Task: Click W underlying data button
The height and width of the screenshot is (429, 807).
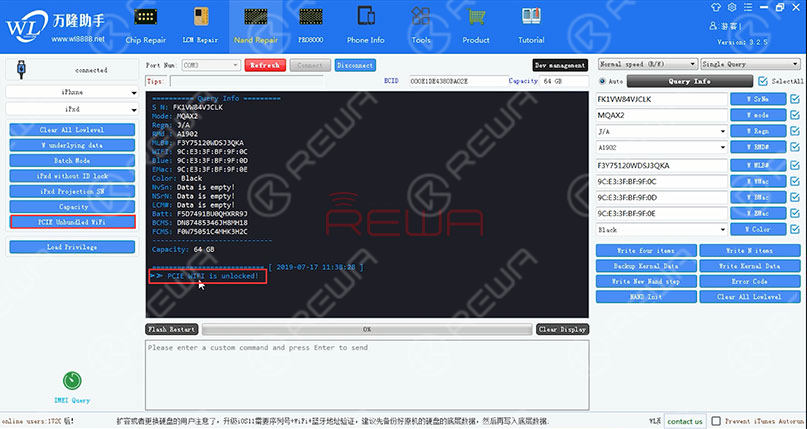Action: [x=73, y=145]
